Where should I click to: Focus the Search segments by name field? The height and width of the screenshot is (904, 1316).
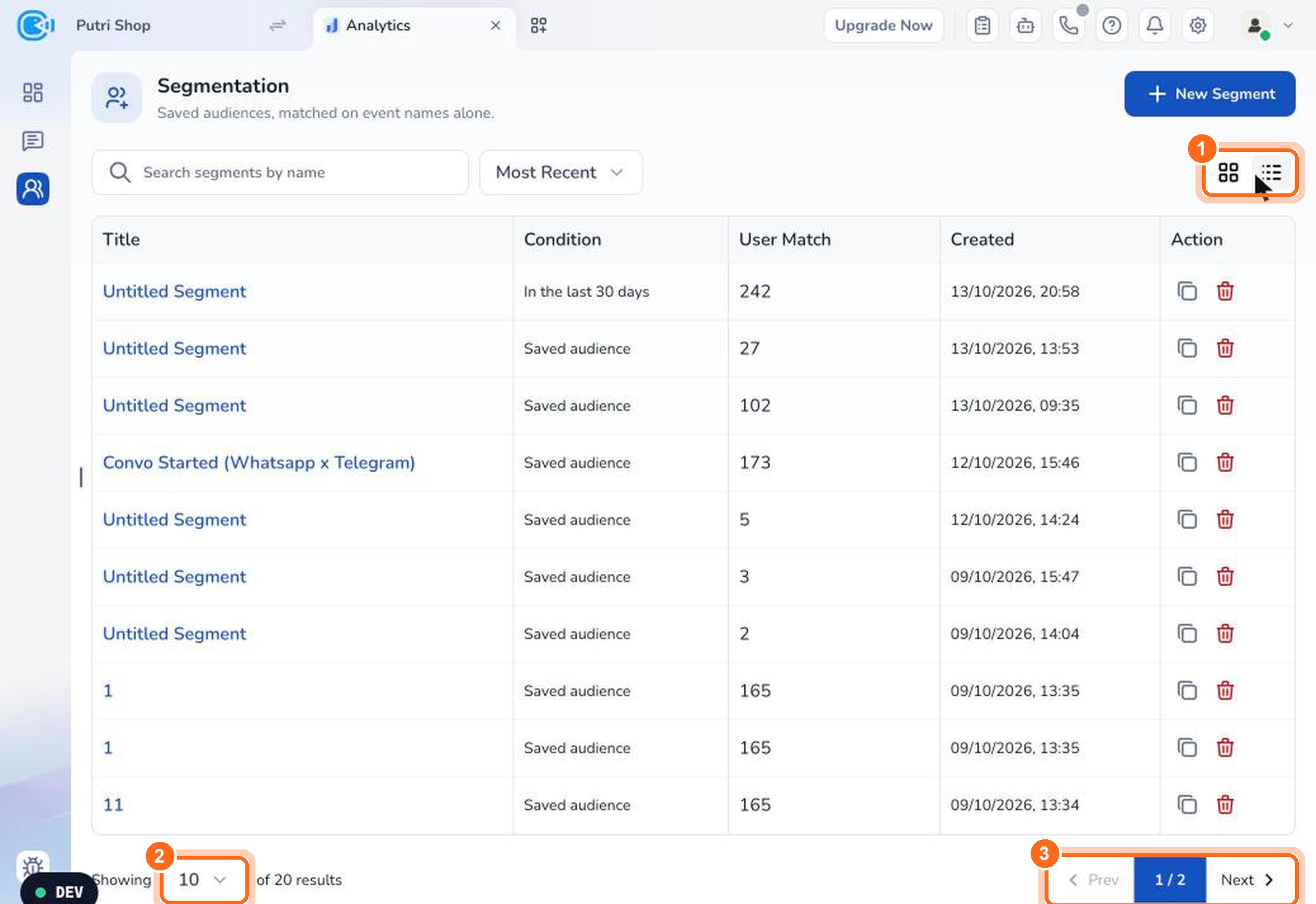click(280, 172)
